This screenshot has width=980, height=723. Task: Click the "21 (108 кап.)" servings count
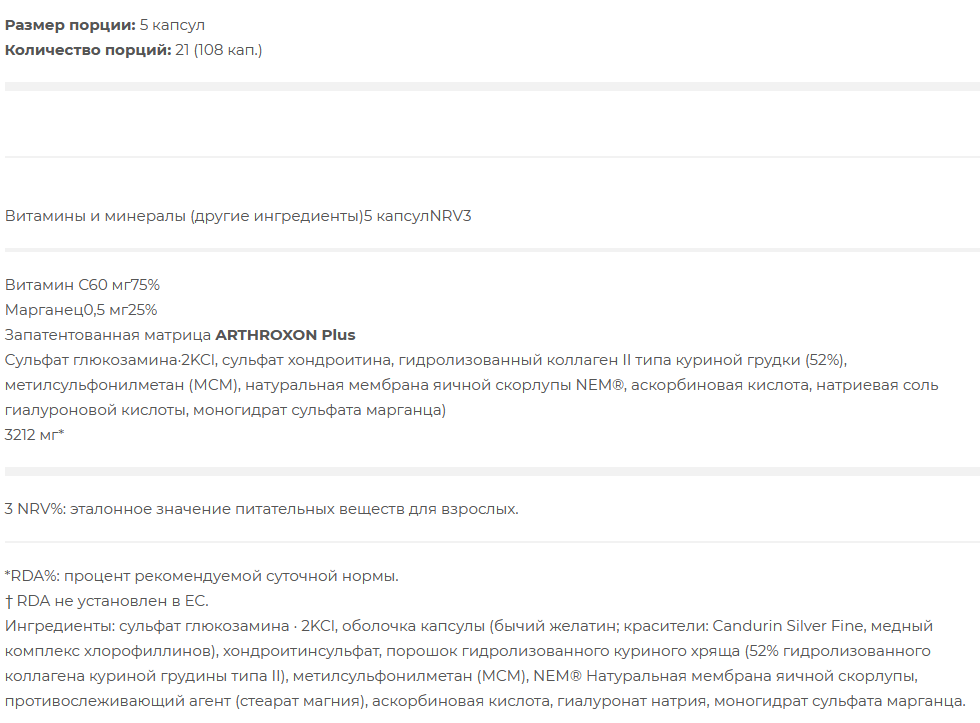[219, 50]
